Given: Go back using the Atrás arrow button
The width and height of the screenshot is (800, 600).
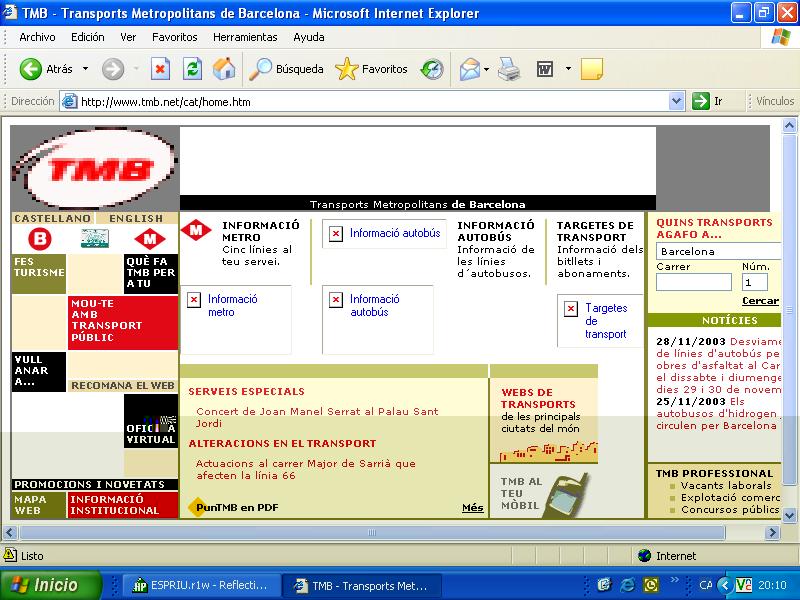Looking at the screenshot, I should point(31,69).
